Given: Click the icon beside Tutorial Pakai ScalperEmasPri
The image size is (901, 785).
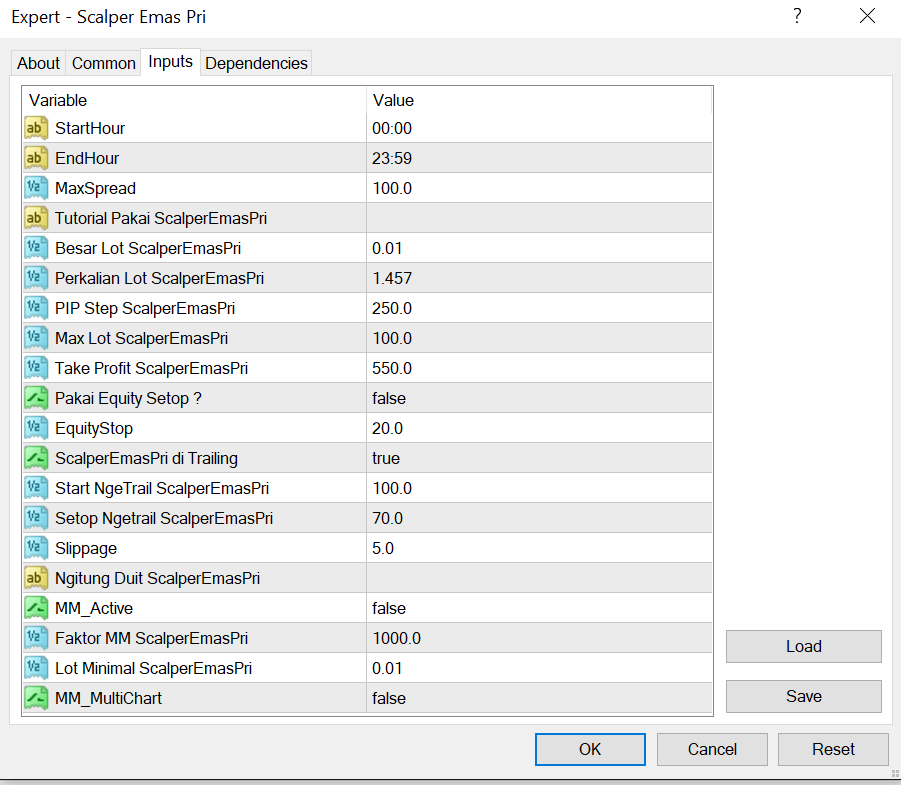Looking at the screenshot, I should point(36,218).
